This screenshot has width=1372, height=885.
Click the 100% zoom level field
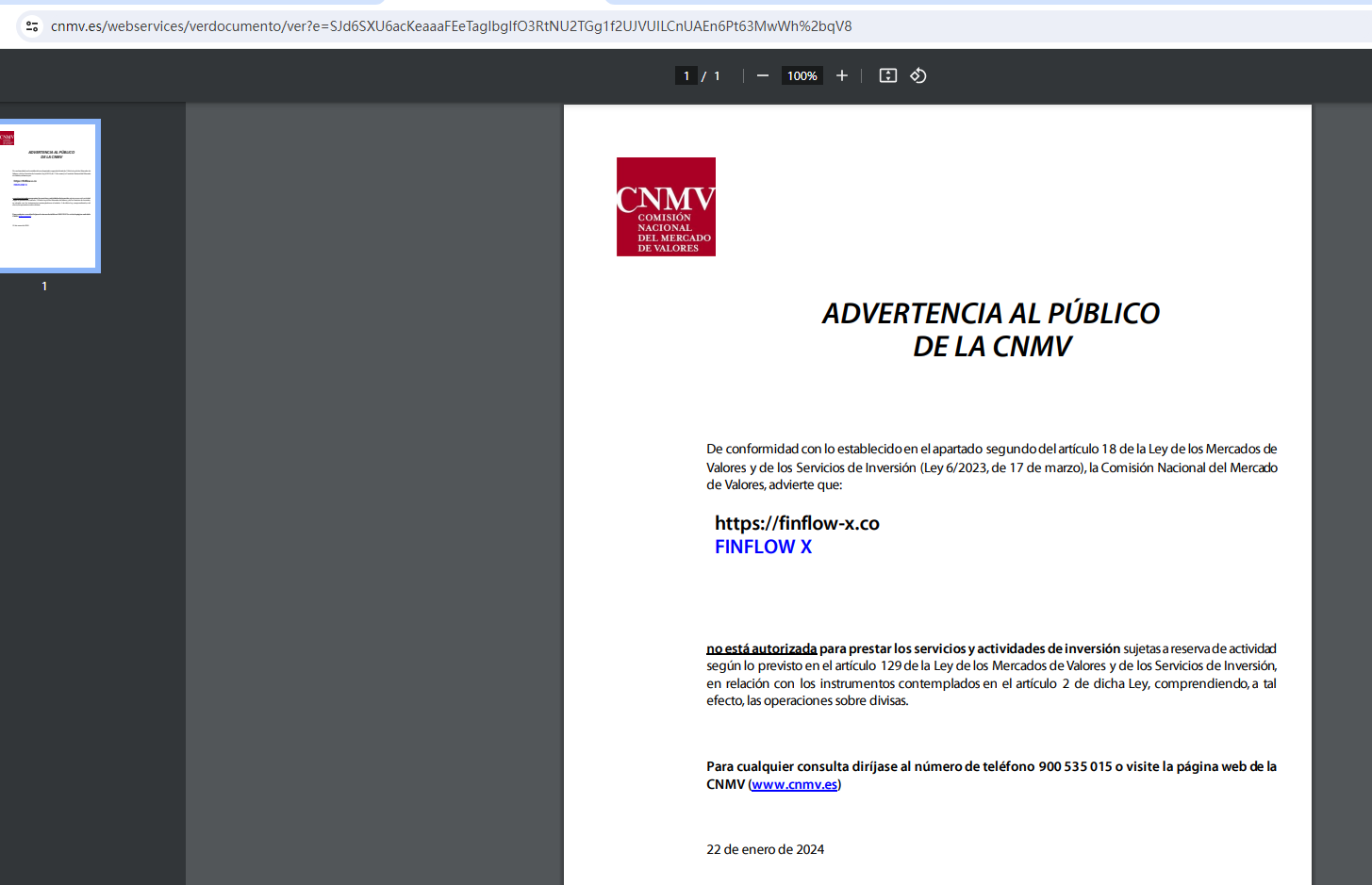click(802, 75)
